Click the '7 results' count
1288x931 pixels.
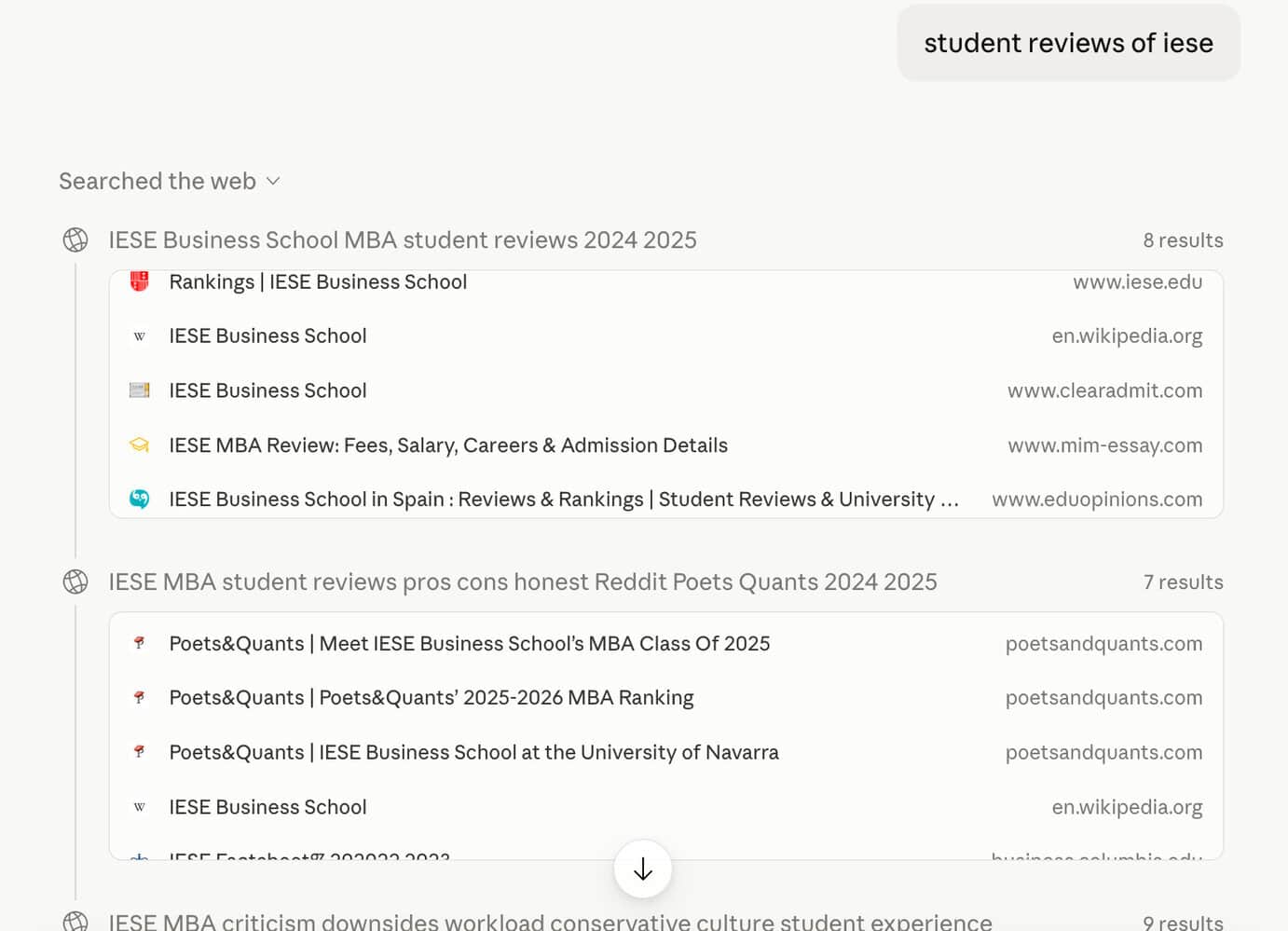(x=1183, y=582)
